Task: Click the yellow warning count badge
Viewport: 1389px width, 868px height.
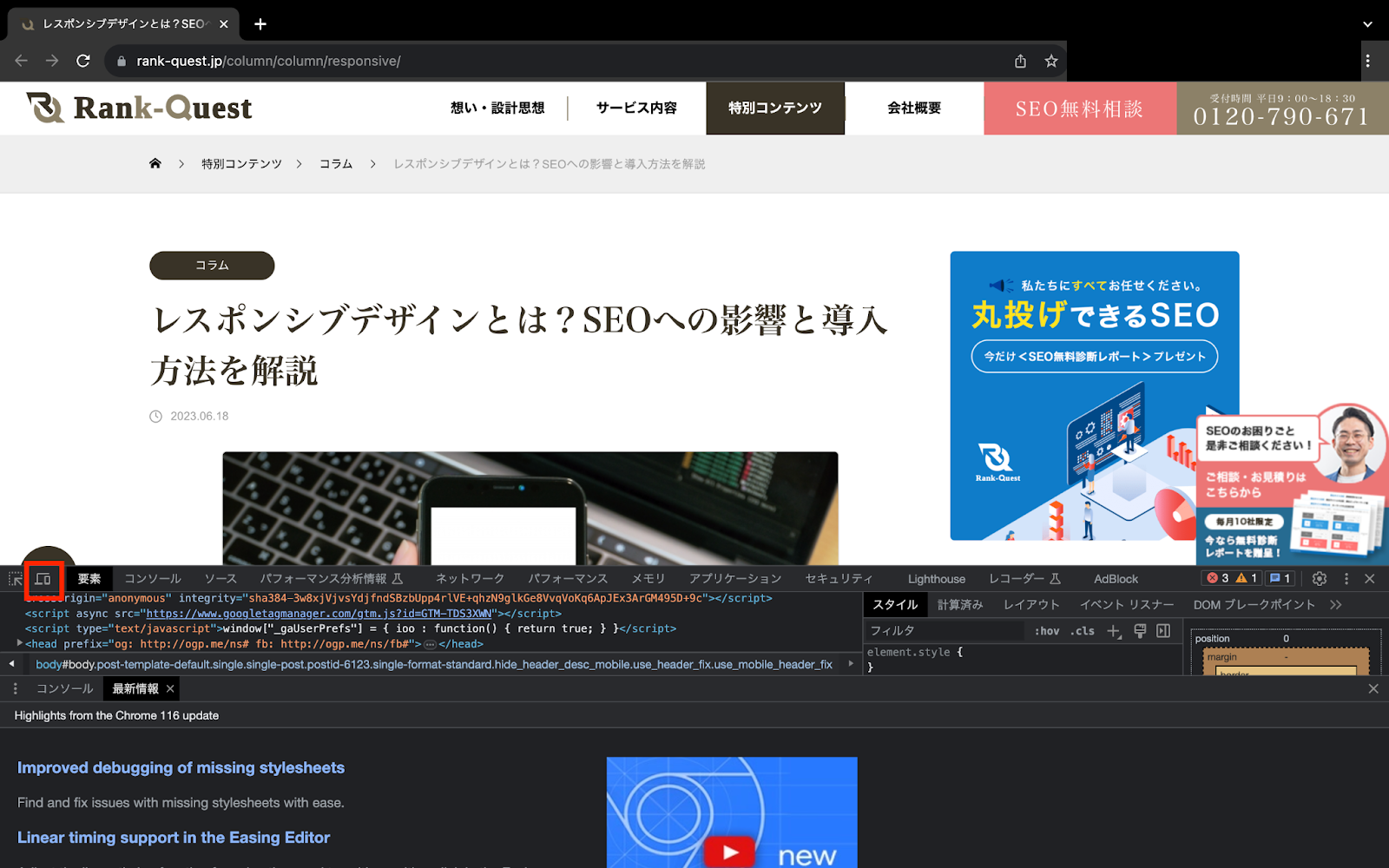Action: (1247, 578)
